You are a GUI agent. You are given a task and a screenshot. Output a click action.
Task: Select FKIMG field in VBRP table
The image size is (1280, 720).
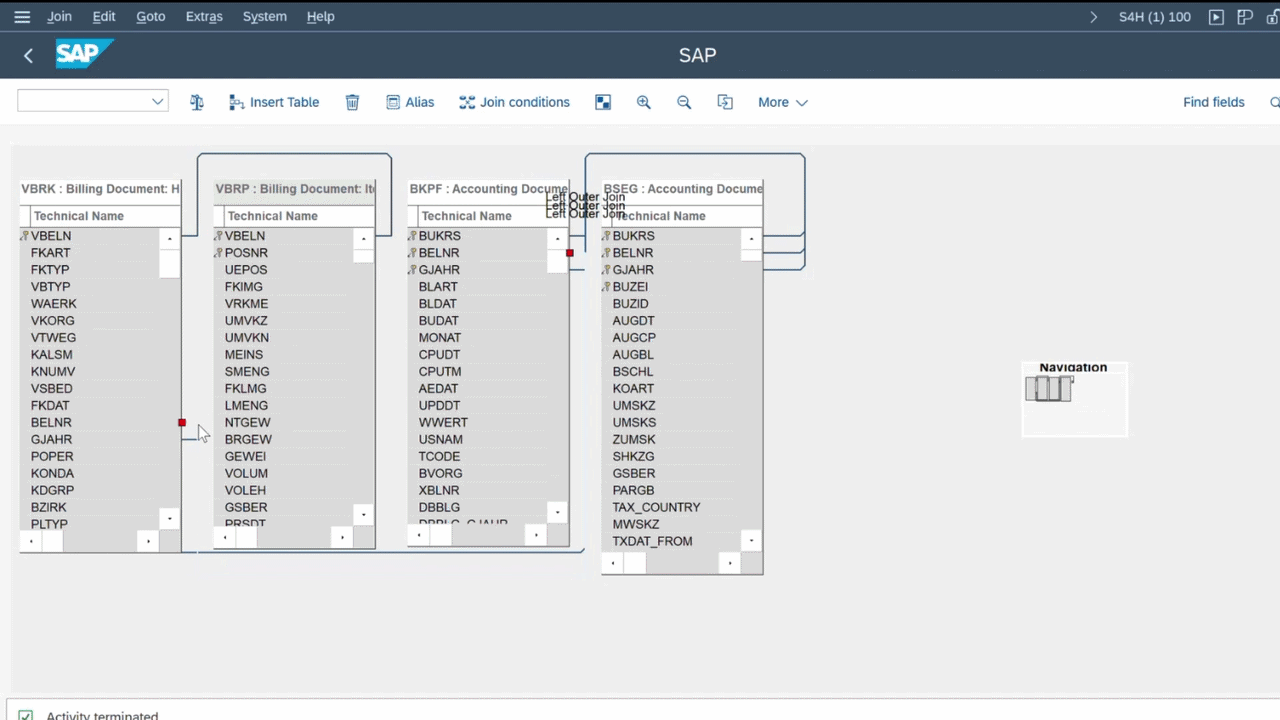[244, 287]
